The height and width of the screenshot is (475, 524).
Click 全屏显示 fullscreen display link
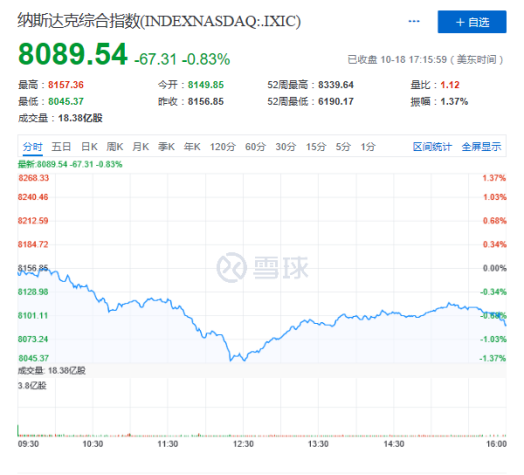(482, 147)
